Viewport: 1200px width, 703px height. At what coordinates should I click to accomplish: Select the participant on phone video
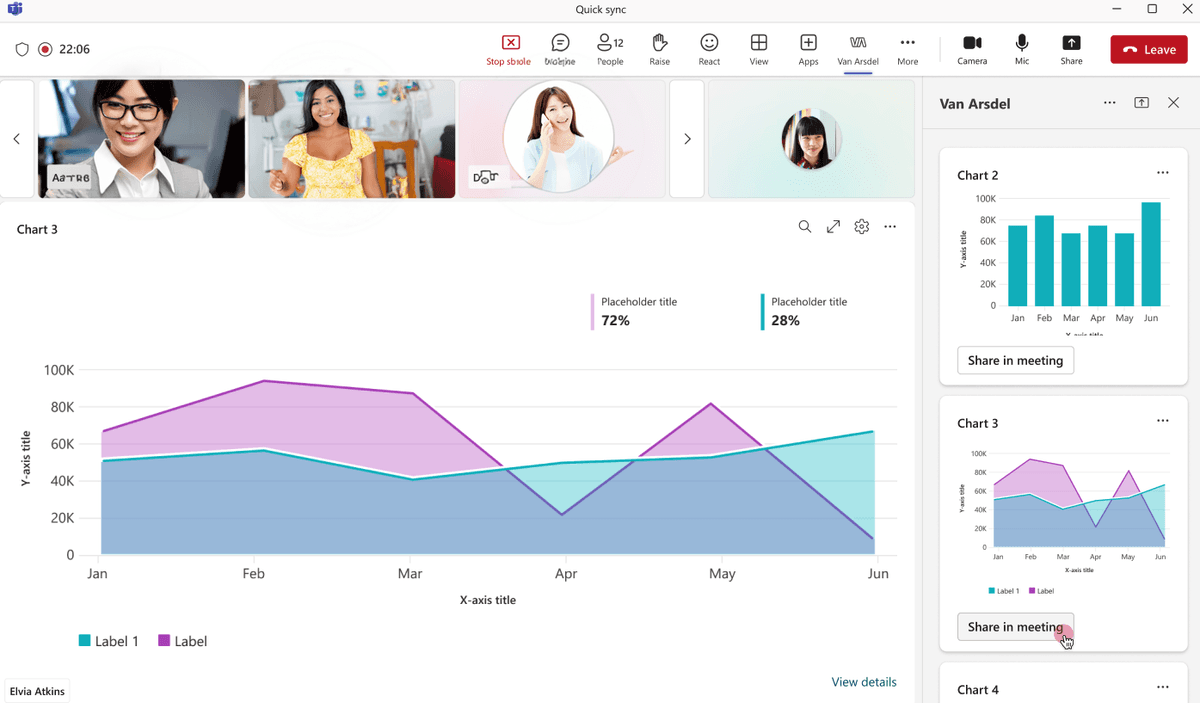pos(562,139)
